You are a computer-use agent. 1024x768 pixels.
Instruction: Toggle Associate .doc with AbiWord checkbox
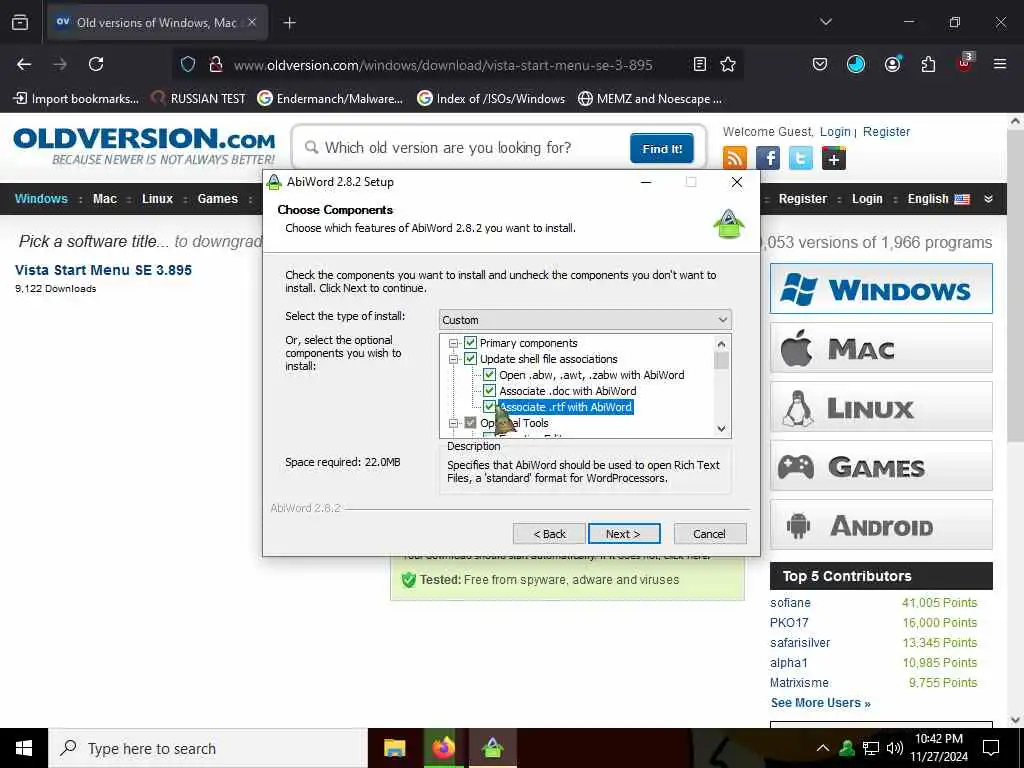pyautogui.click(x=489, y=391)
